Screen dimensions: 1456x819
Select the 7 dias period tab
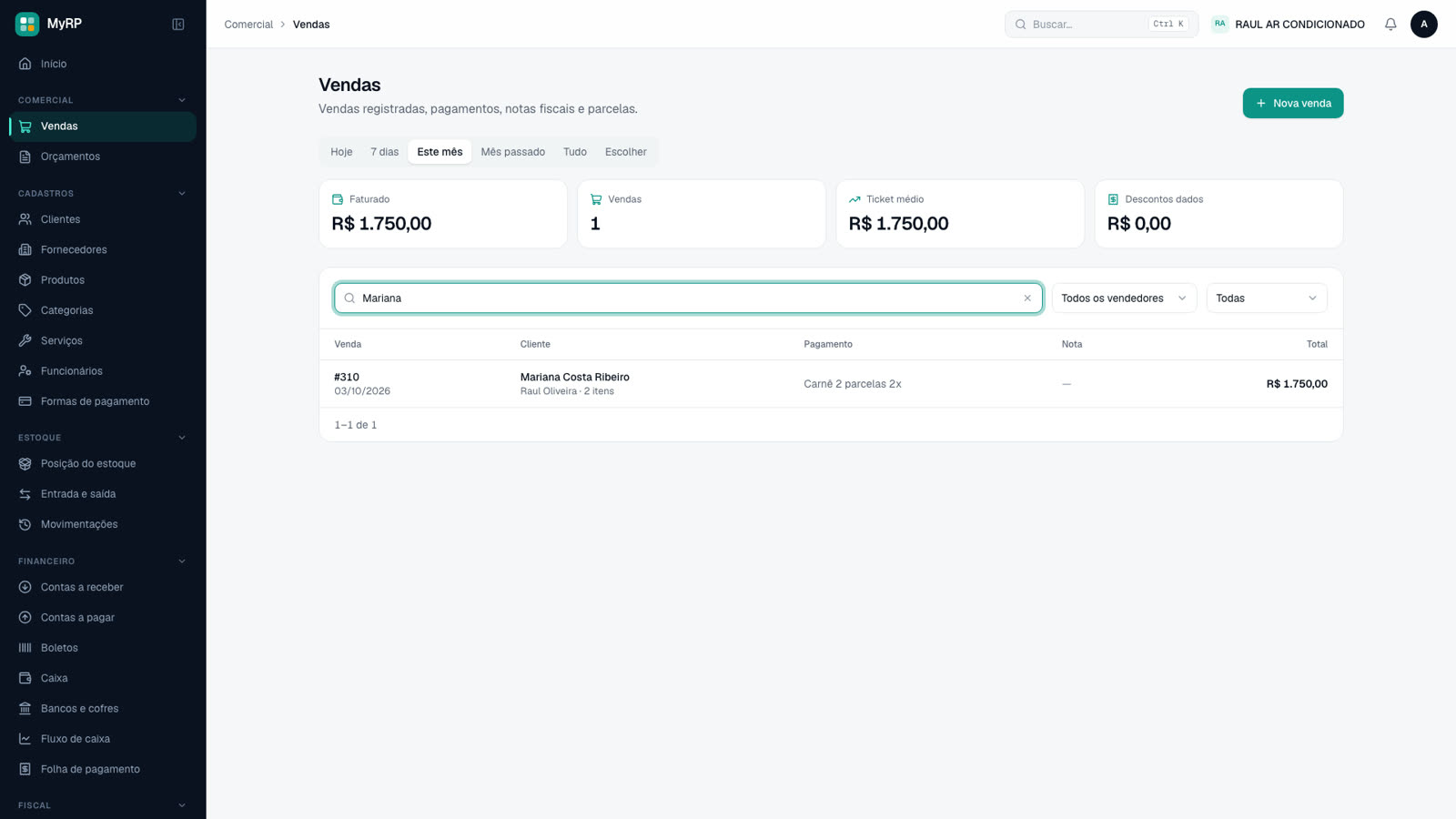pos(384,152)
